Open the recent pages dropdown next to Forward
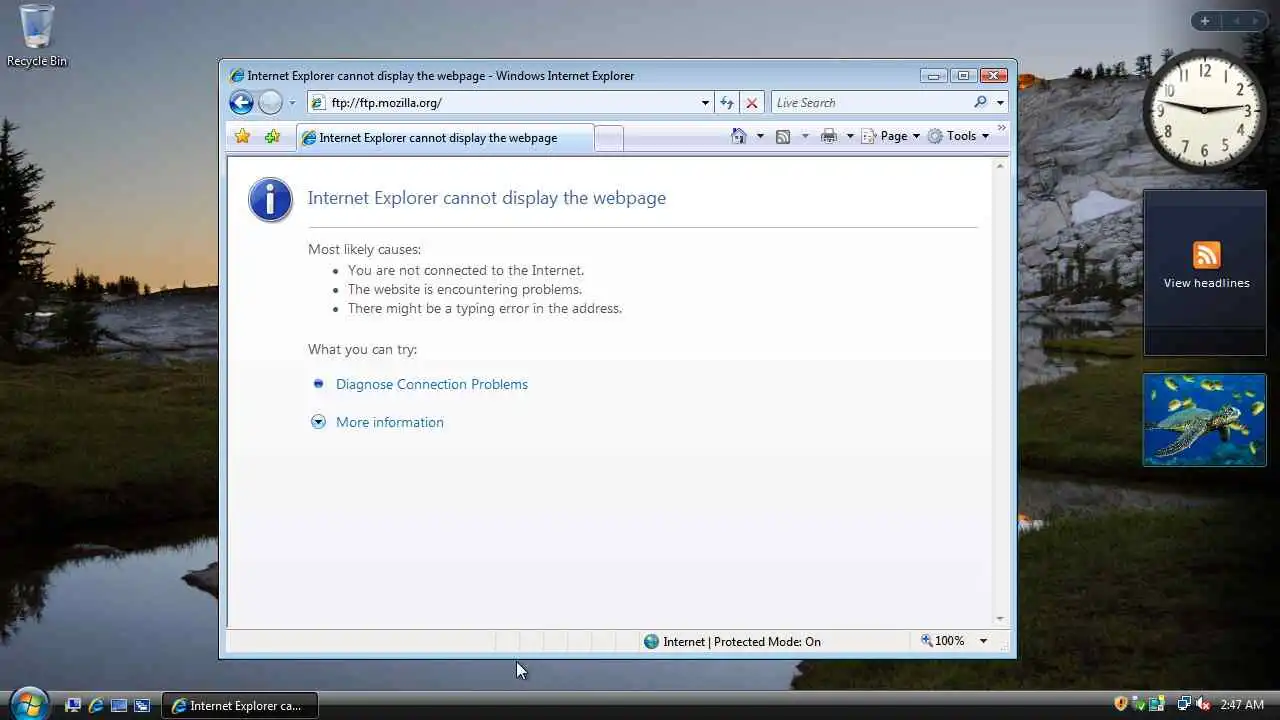This screenshot has width=1280, height=720. [x=292, y=103]
